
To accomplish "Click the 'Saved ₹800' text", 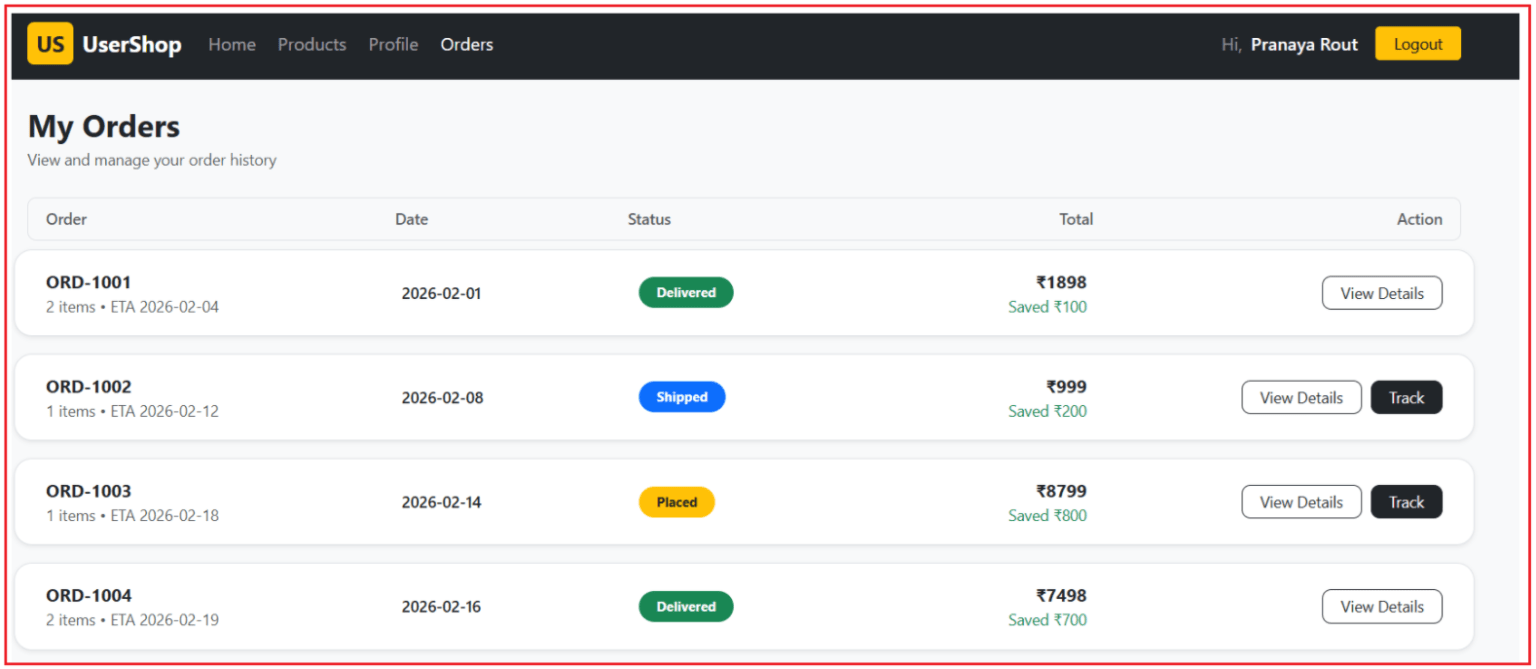I will coord(1047,516).
